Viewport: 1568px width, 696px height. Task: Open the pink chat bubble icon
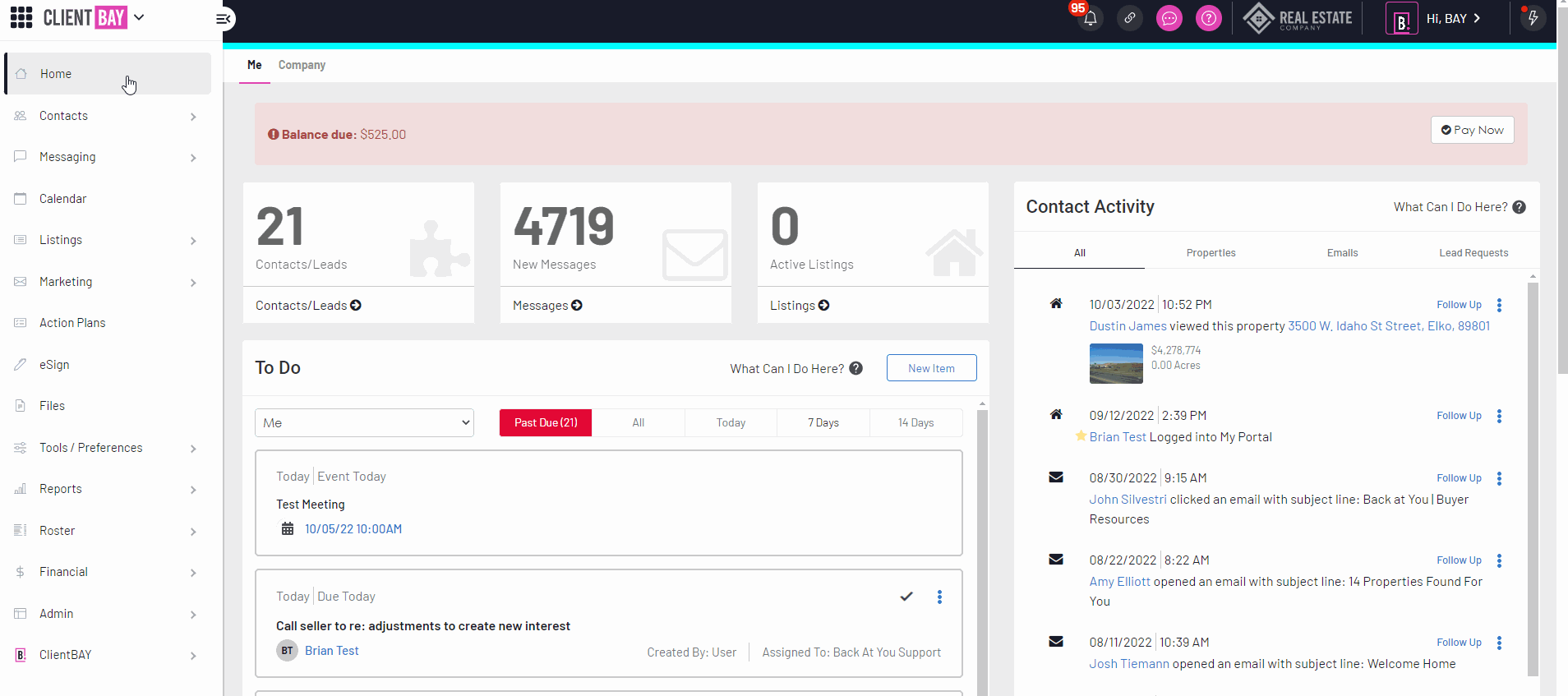pyautogui.click(x=1169, y=18)
